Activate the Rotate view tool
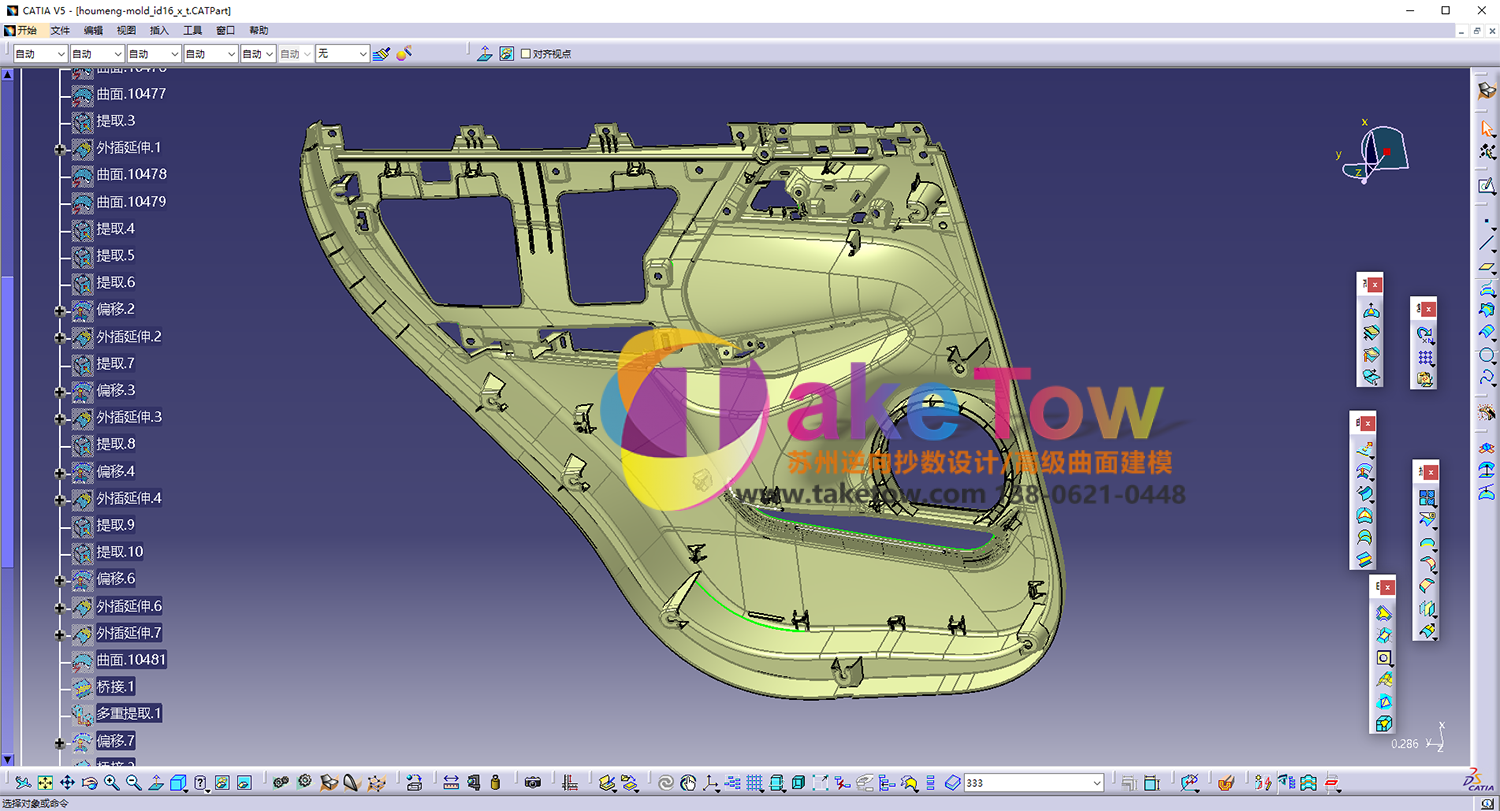The height and width of the screenshot is (811, 1500). (x=90, y=783)
